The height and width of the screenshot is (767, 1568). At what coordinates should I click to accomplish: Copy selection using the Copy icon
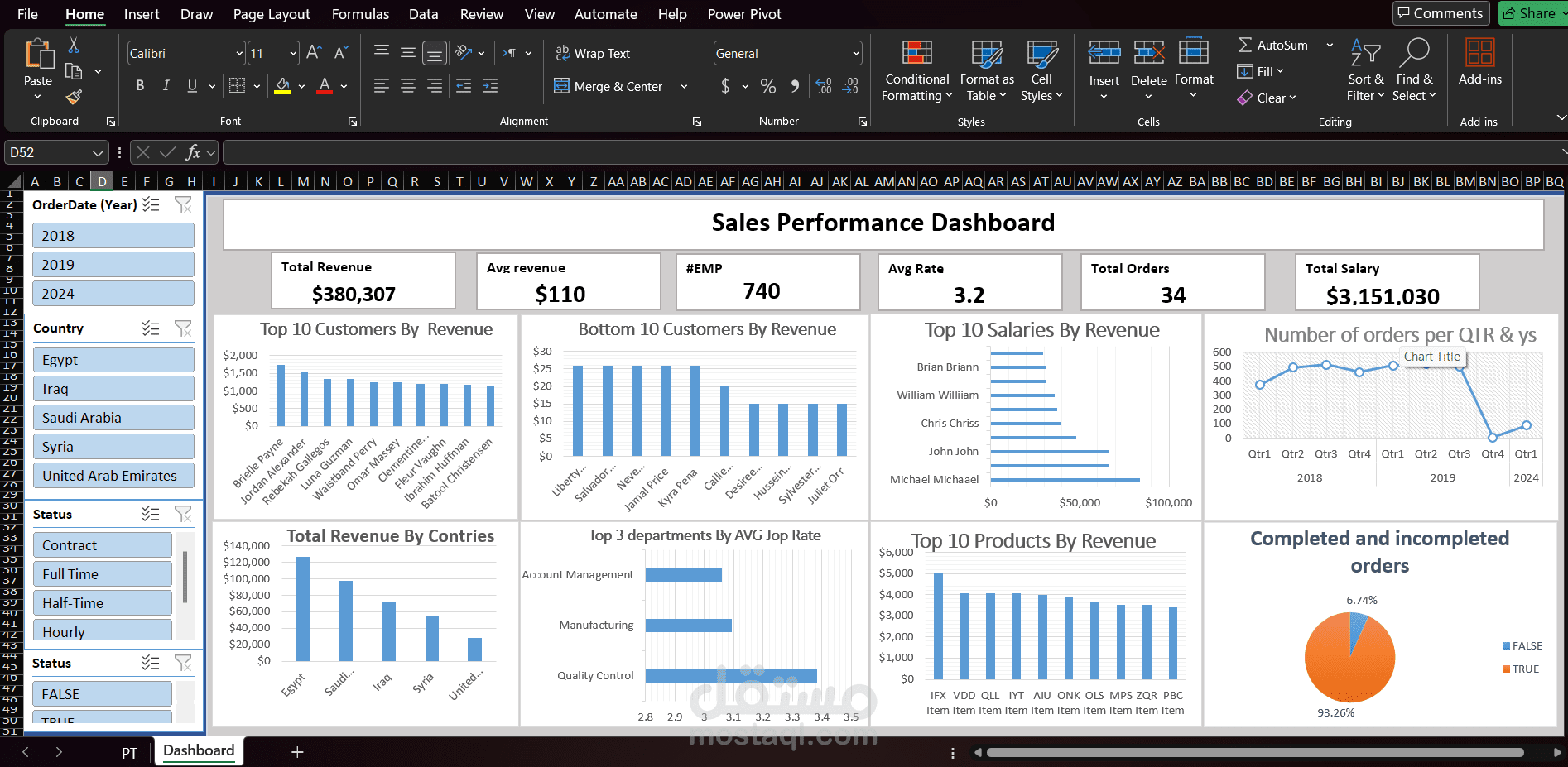click(74, 72)
